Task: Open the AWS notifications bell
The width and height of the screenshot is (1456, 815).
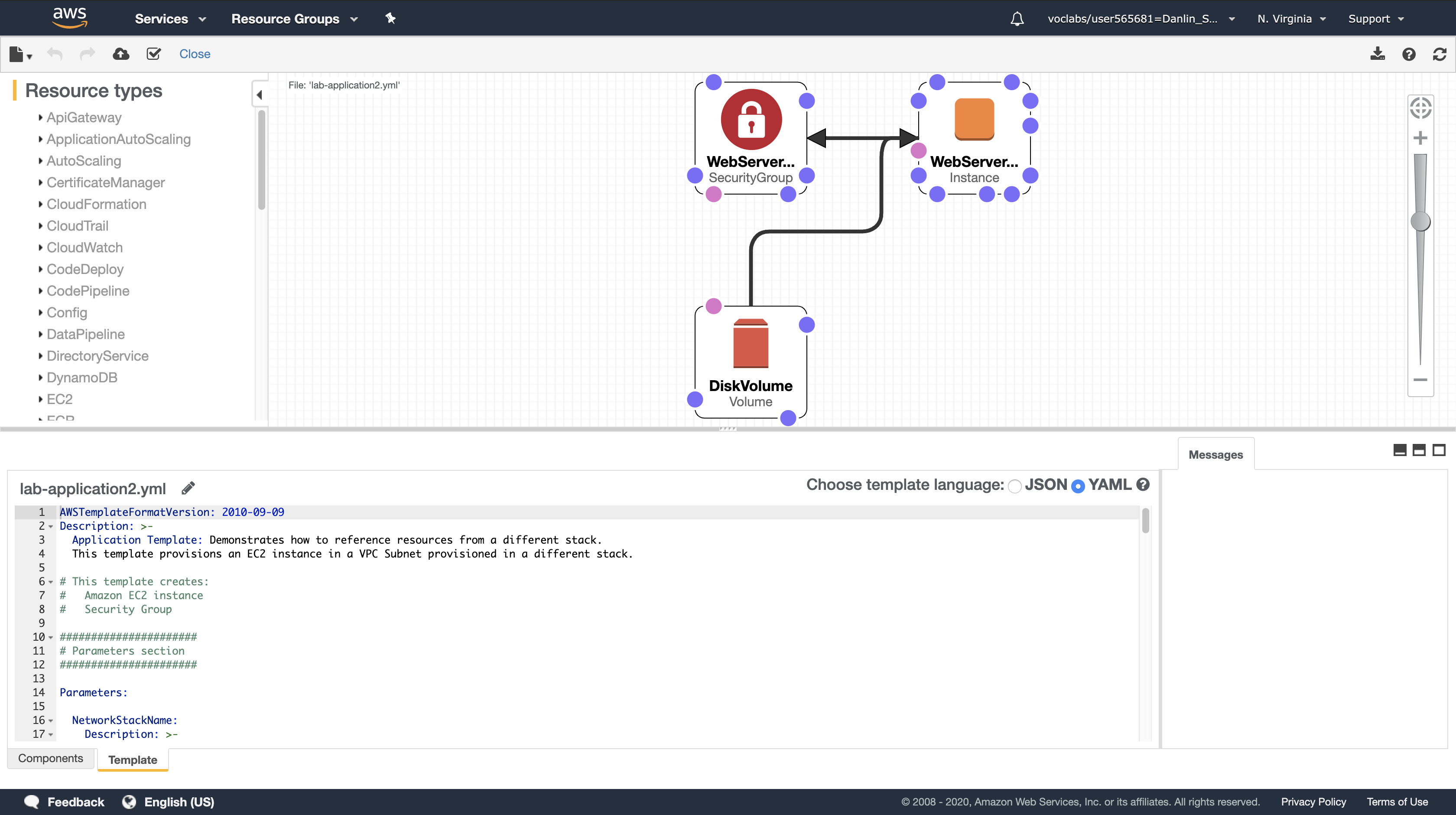Action: [x=1017, y=19]
